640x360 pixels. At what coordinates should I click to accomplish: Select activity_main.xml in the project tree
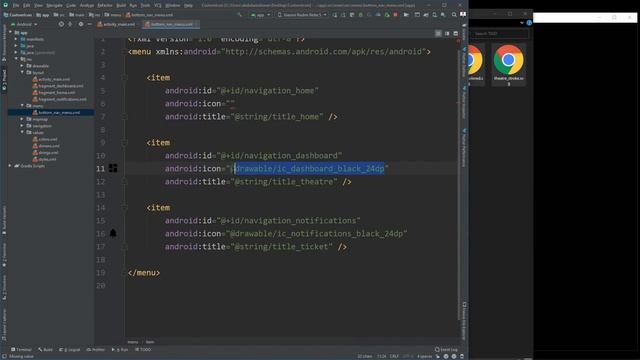click(x=51, y=79)
